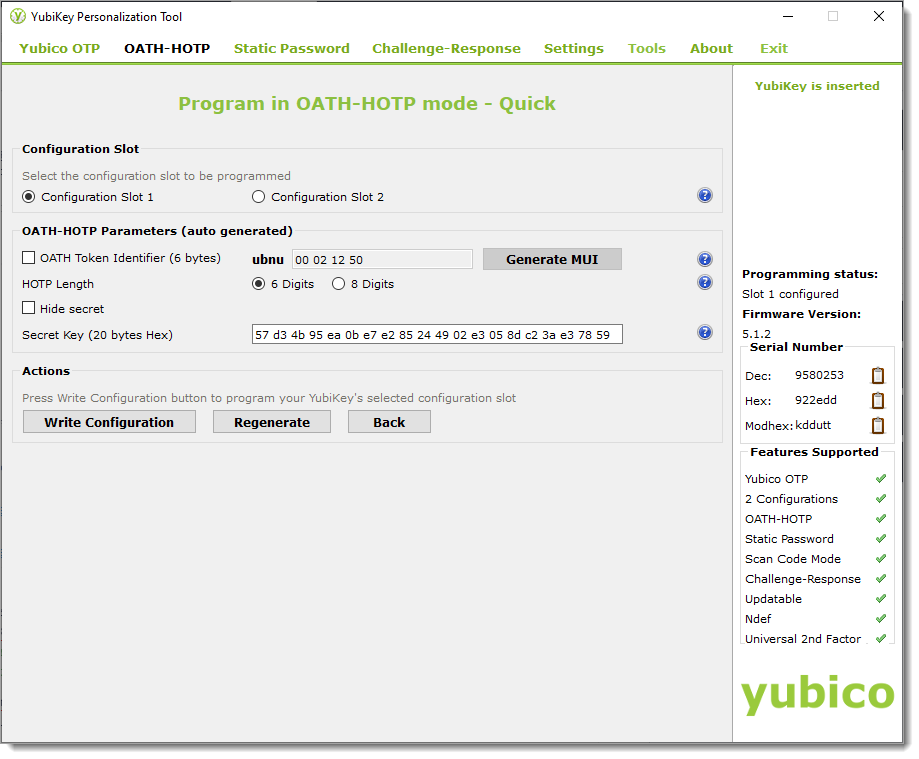Copy the decimal serial number to clipboard
This screenshot has height=759, width=919.
click(x=877, y=375)
